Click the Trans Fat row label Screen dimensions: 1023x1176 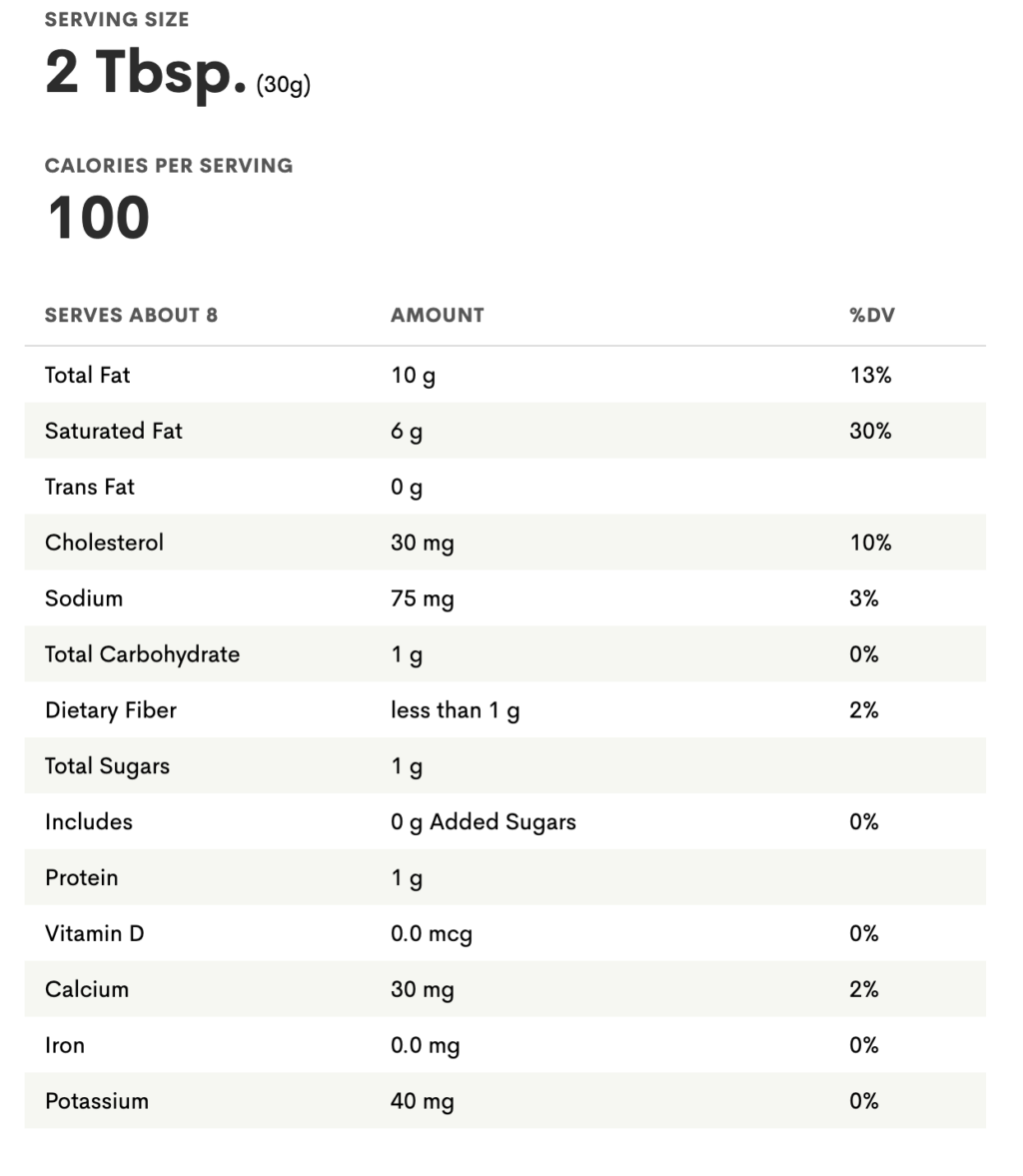[90, 488]
